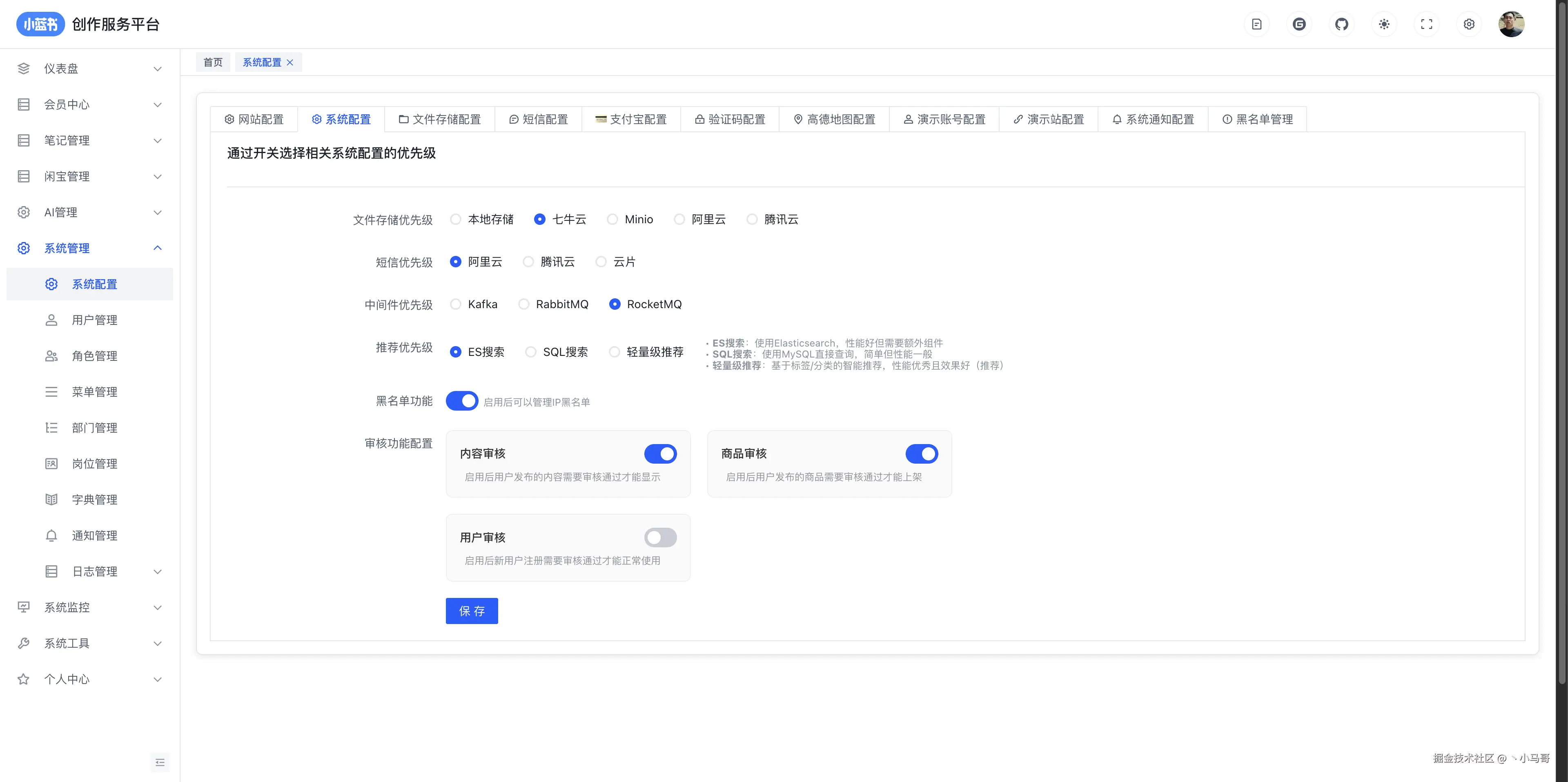Enter fullscreen mode via header icon
Image resolution: width=1568 pixels, height=782 pixels.
point(1426,24)
